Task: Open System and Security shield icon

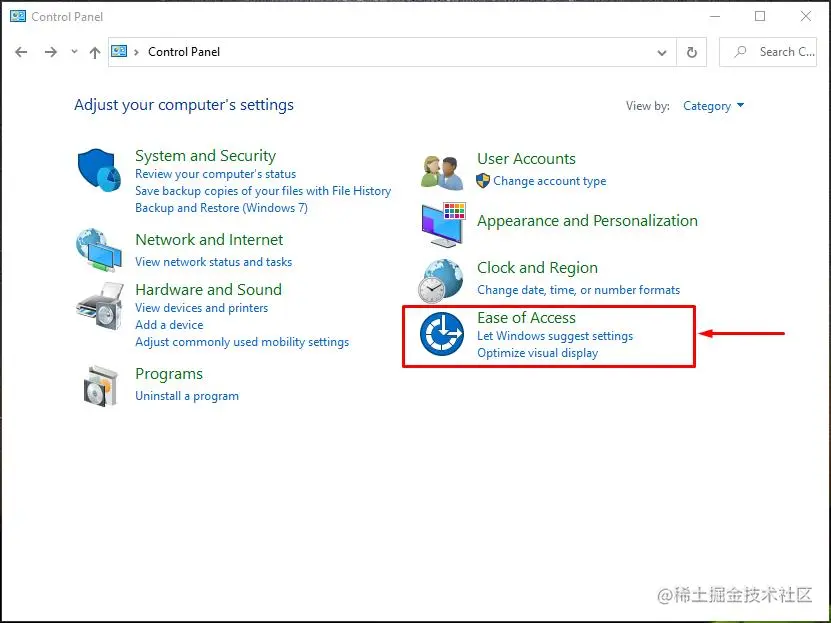Action: (x=99, y=170)
